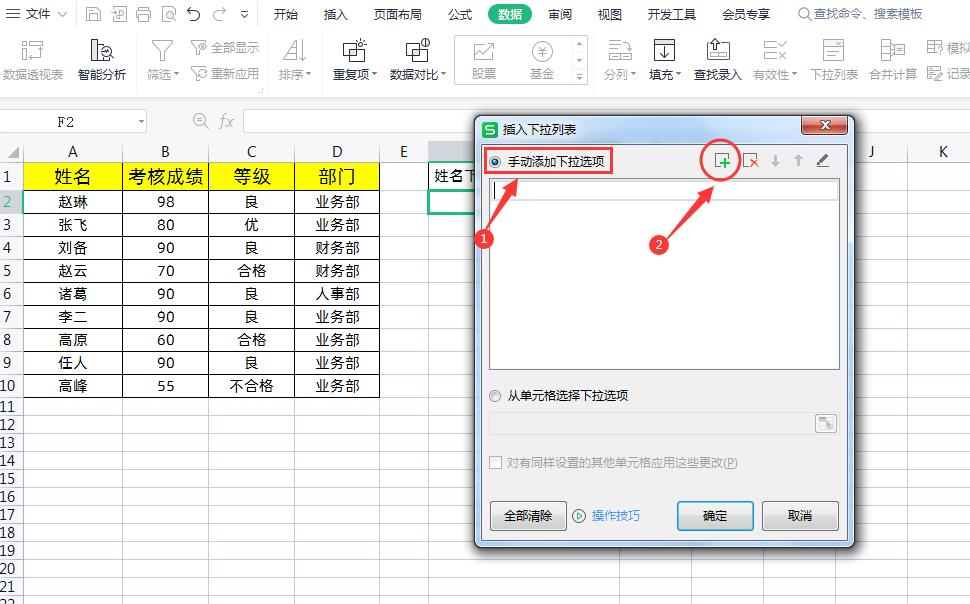
Task: Click the delete dropdown option icon
Action: click(x=750, y=160)
